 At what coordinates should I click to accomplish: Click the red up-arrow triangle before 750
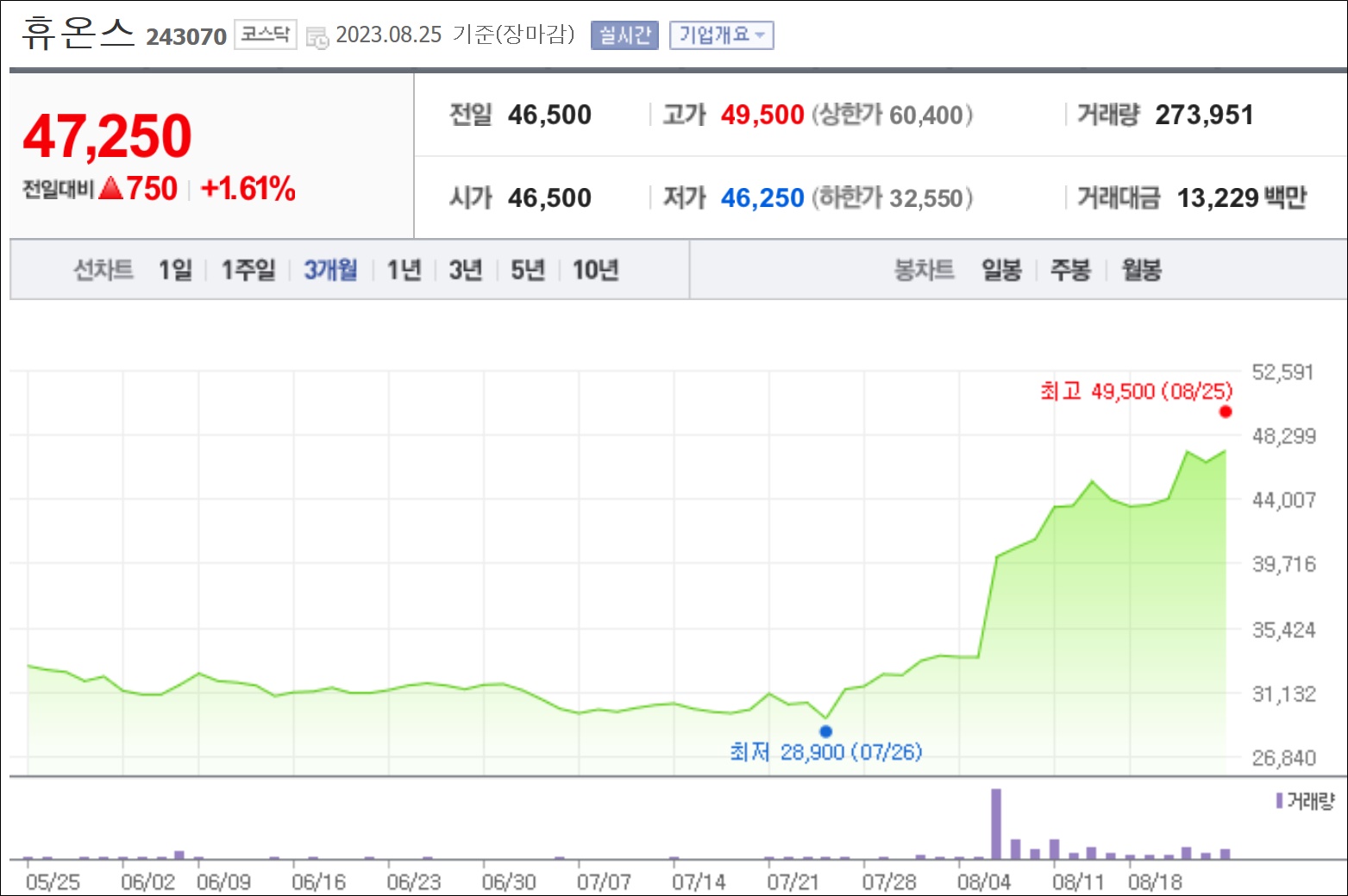click(x=111, y=188)
